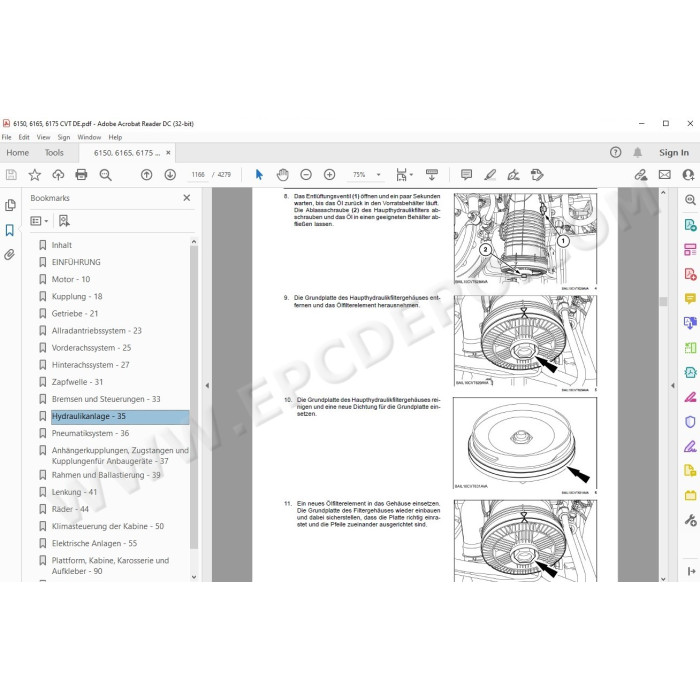The height and width of the screenshot is (700, 700).
Task: Jump to Lenkung - 41 bookmark
Action: 74,492
